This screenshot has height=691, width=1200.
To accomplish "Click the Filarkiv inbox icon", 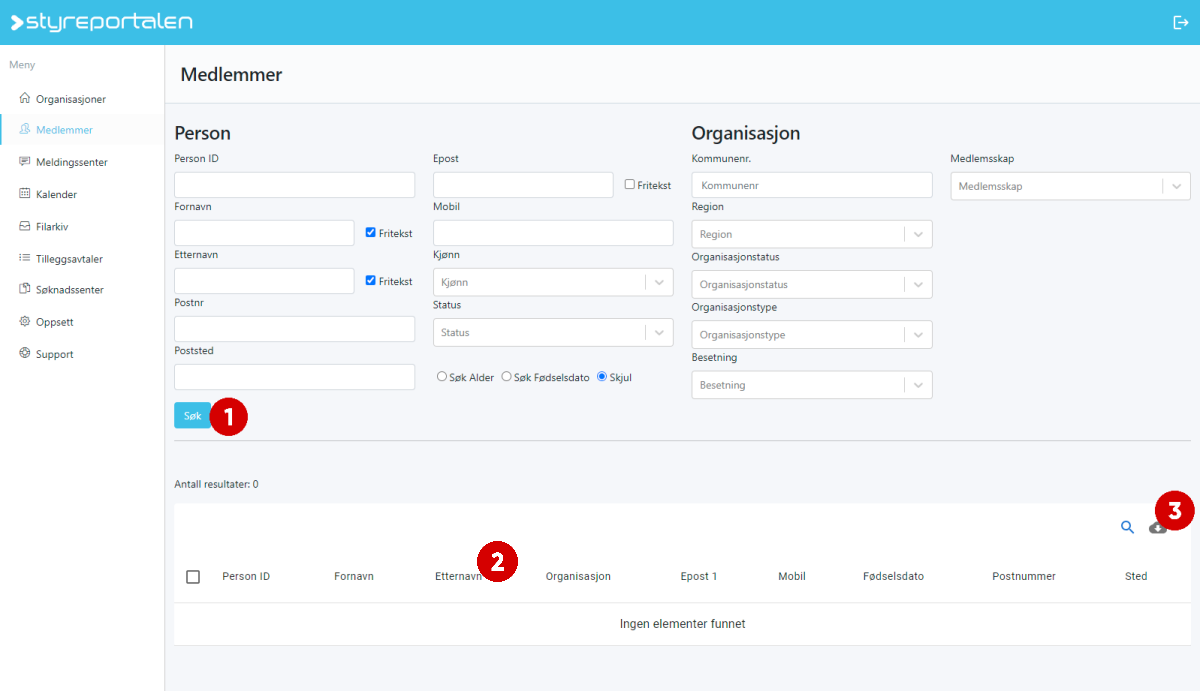I will pyautogui.click(x=25, y=226).
